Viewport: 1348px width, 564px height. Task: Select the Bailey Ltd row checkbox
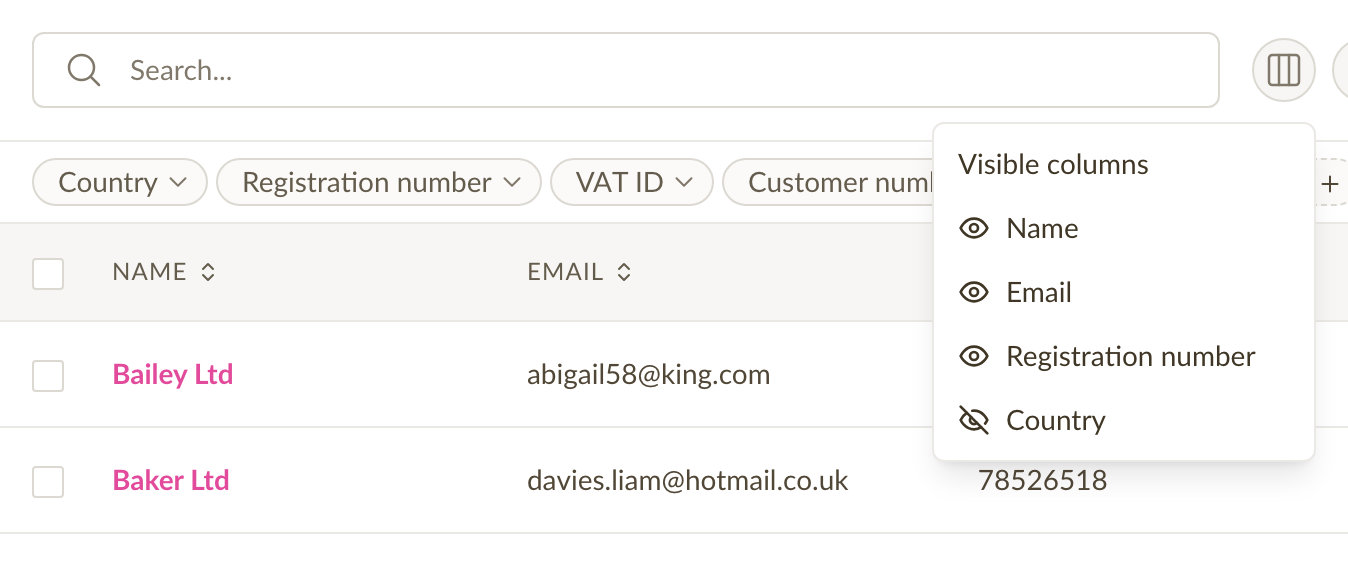point(48,376)
